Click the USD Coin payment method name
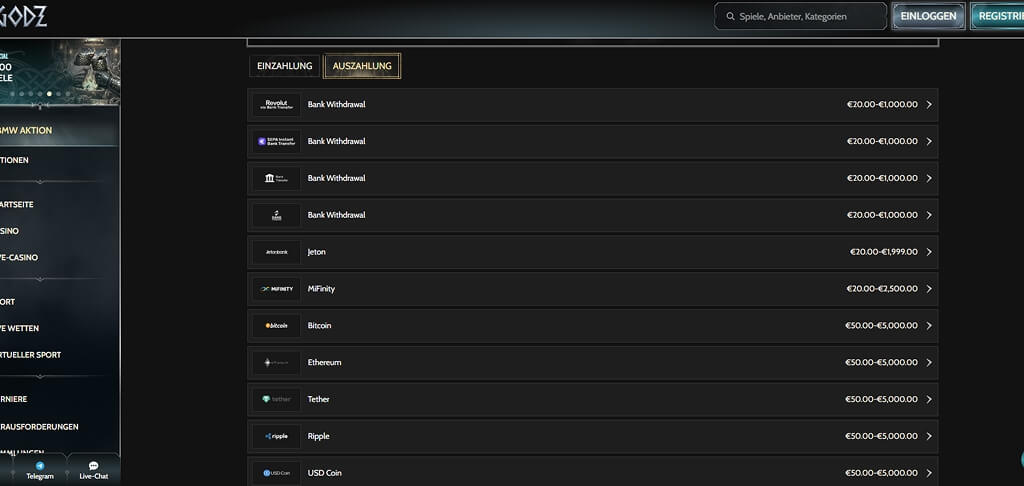Screen dimensions: 1024x486 pyautogui.click(x=325, y=473)
